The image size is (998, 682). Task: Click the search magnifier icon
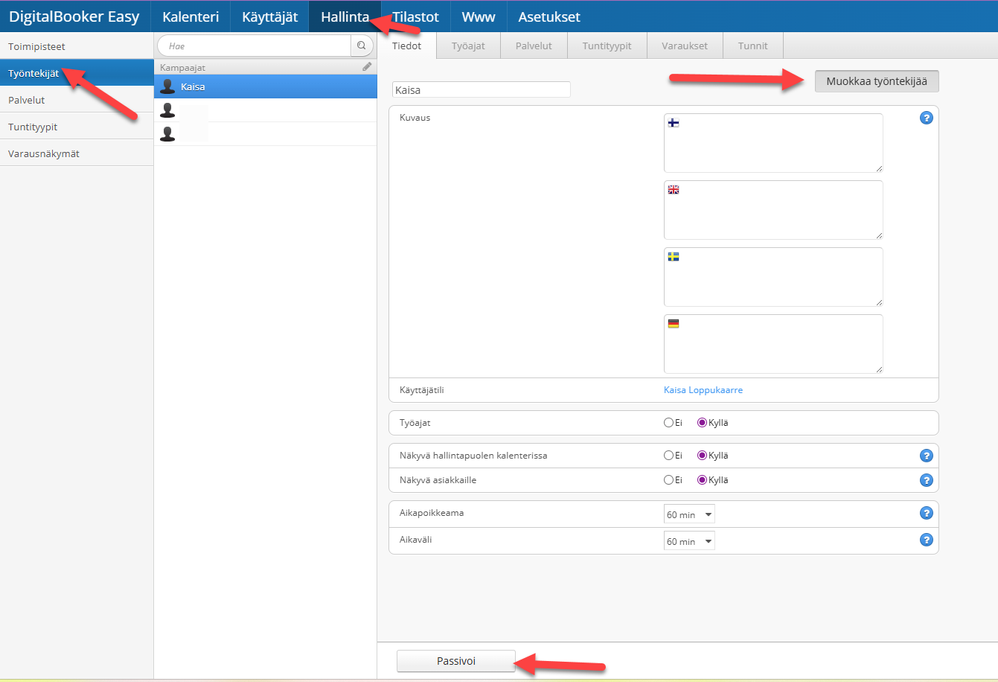point(362,46)
